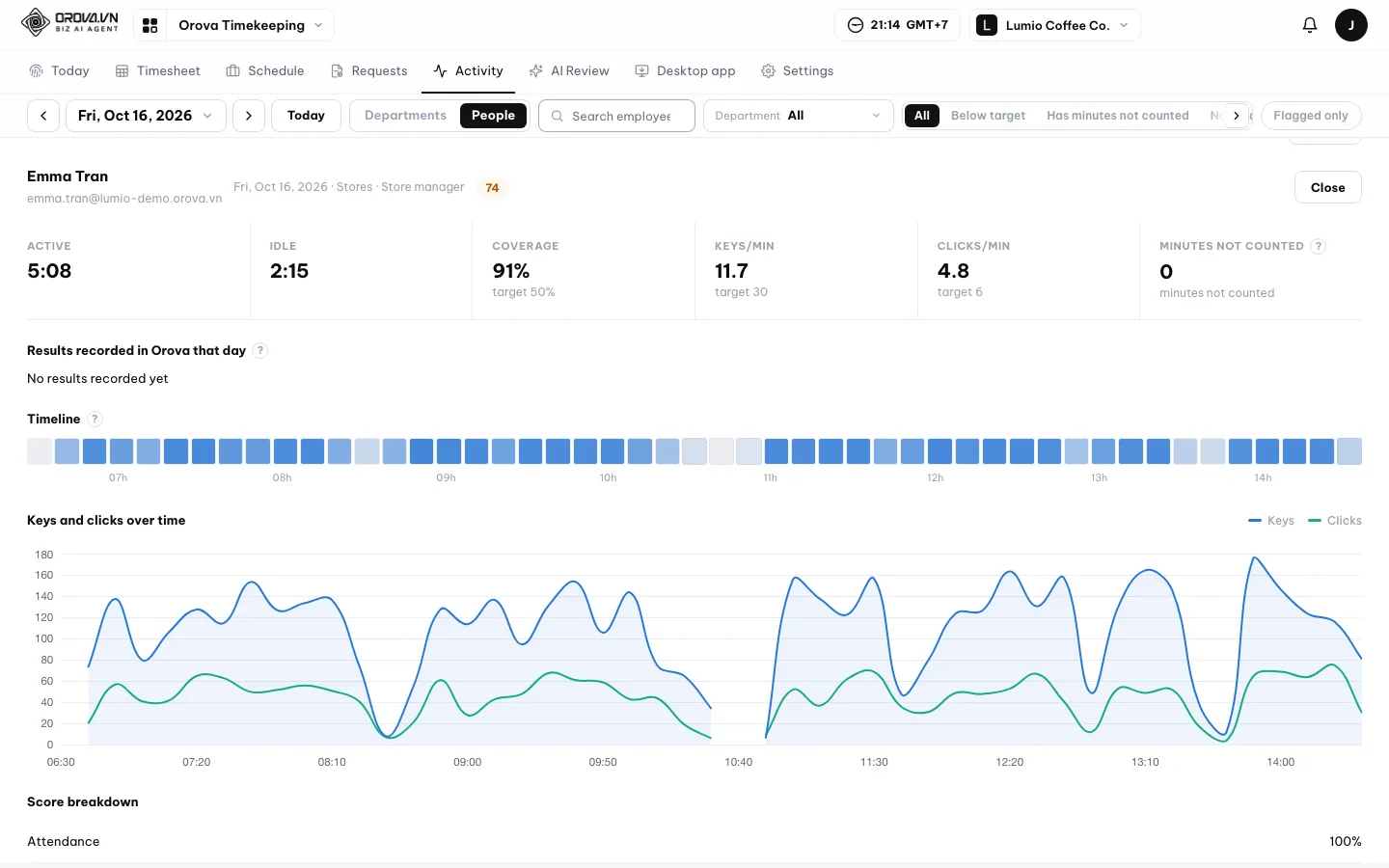Open help icon next to Minutes Not Counted
Viewport: 1389px width, 868px height.
click(1319, 246)
